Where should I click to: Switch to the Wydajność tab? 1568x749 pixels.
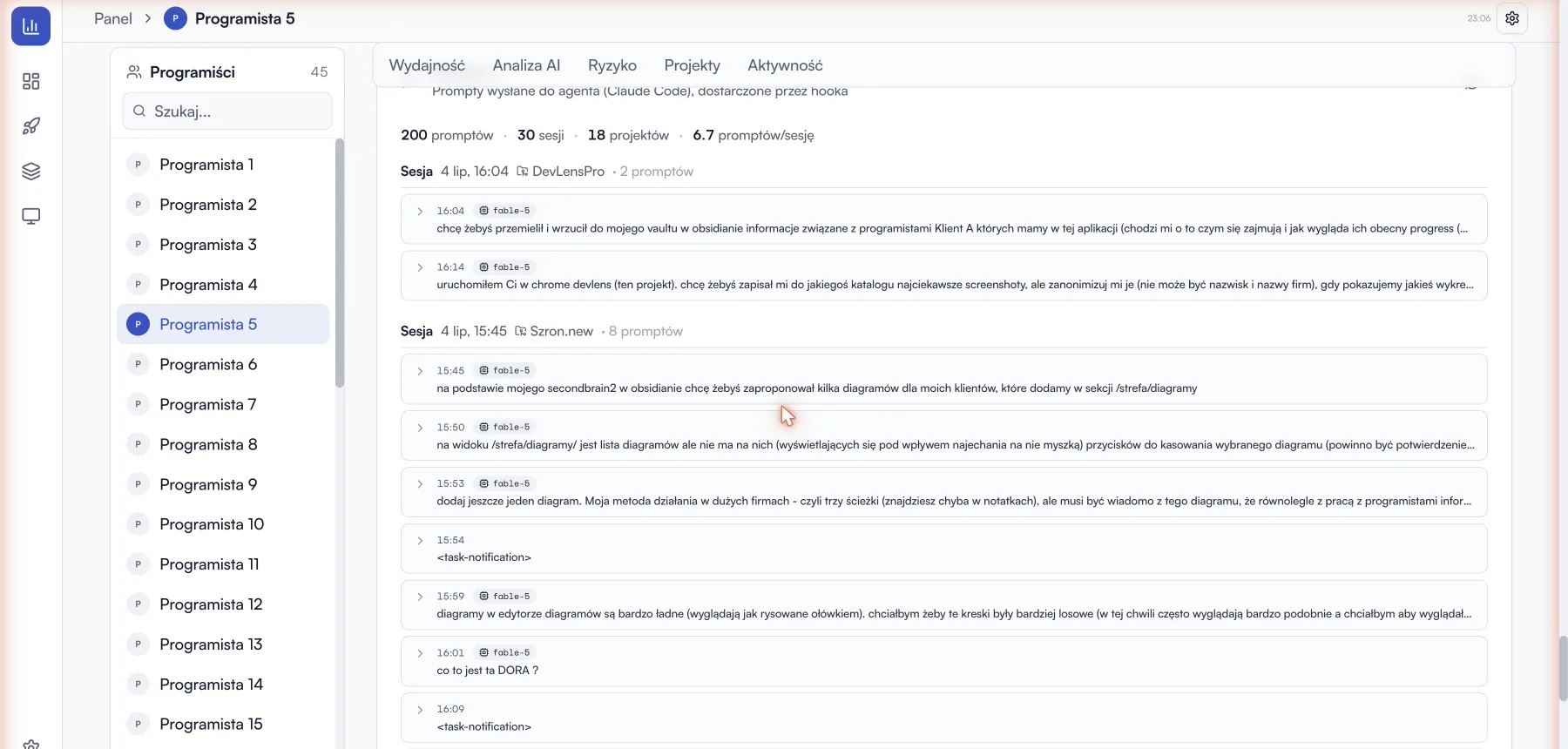coord(427,65)
